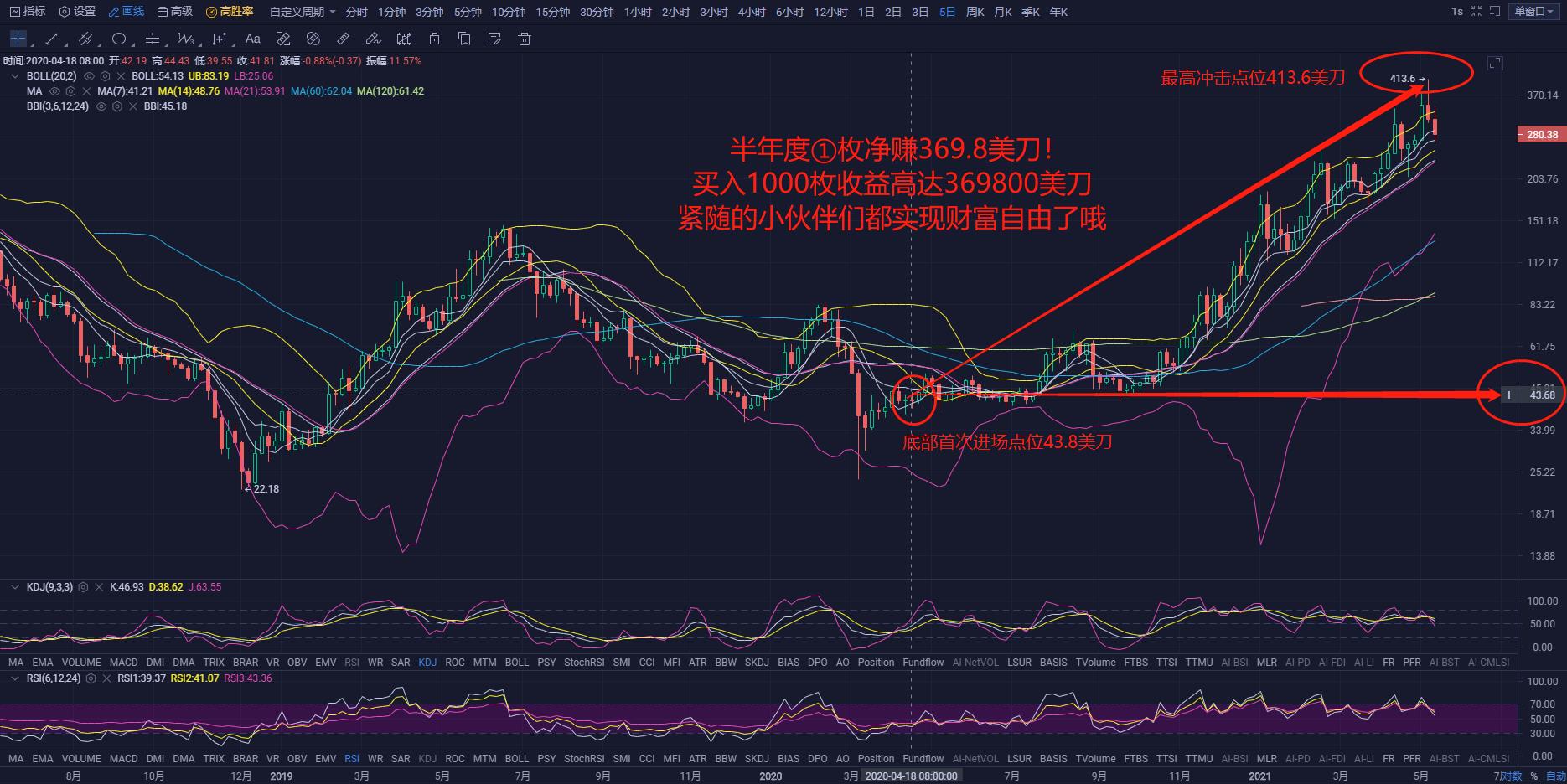1567x784 pixels.
Task: Click the candlestick magnet mode icon
Action: point(404,39)
